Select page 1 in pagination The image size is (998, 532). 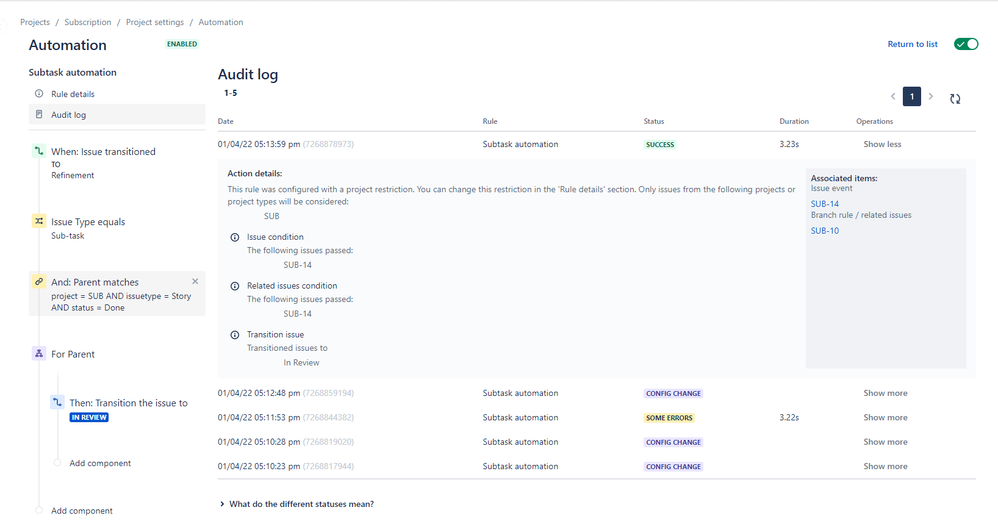(912, 97)
